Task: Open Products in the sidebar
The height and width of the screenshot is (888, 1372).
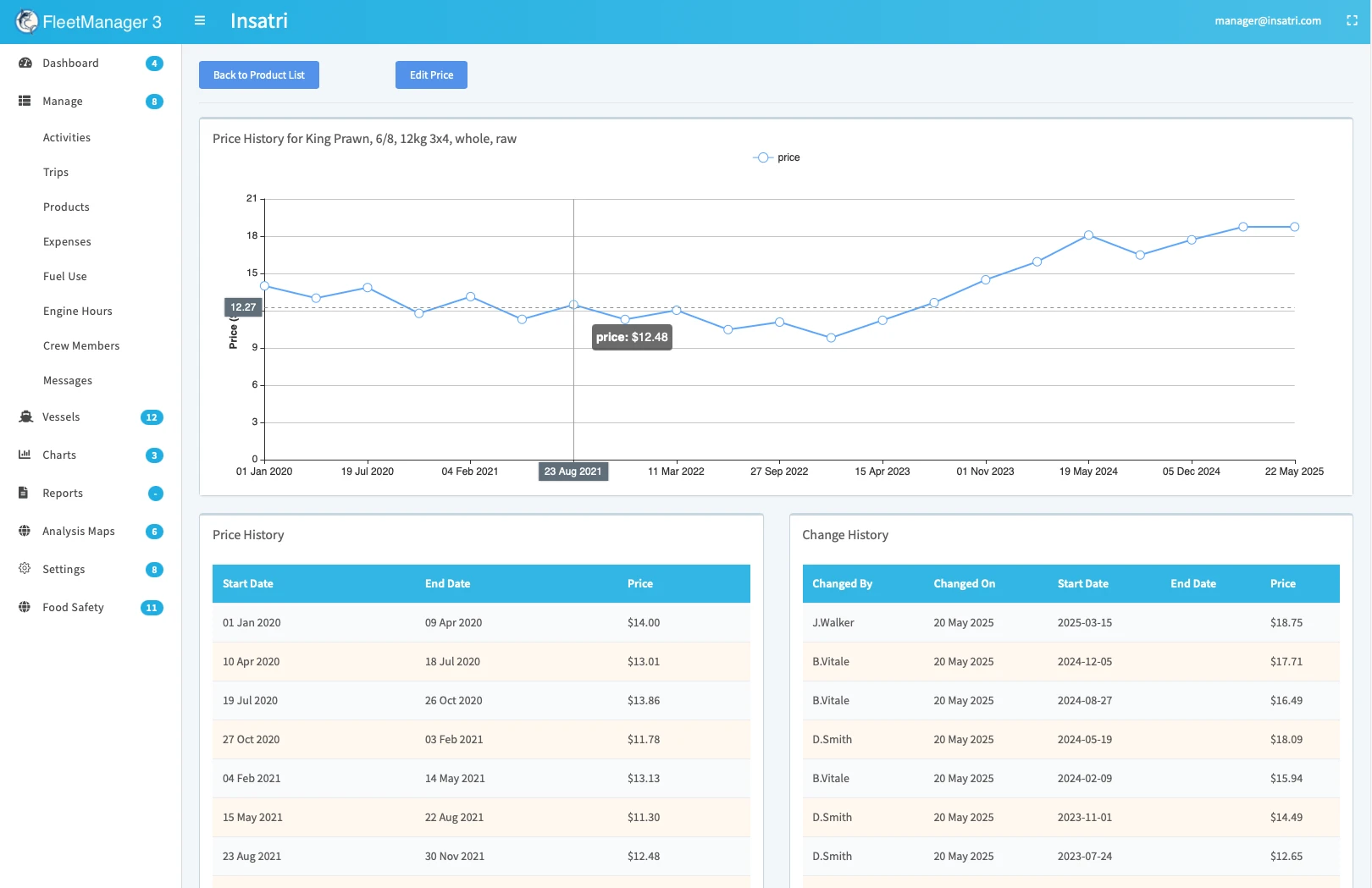Action: pos(66,207)
